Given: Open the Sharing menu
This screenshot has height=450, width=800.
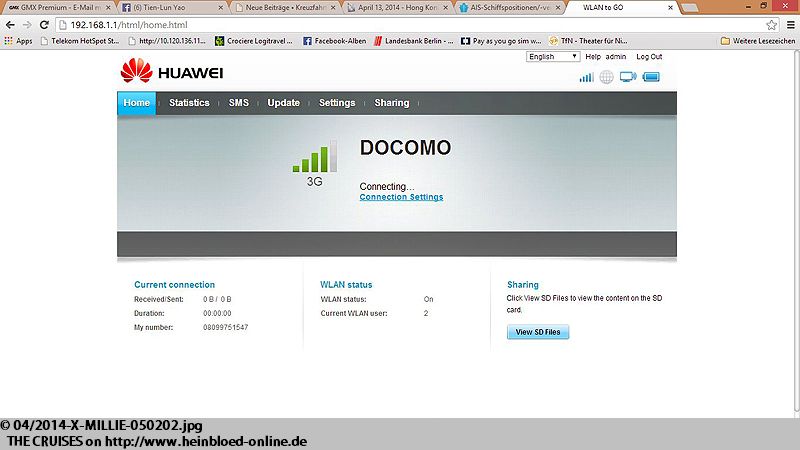Looking at the screenshot, I should tap(392, 103).
